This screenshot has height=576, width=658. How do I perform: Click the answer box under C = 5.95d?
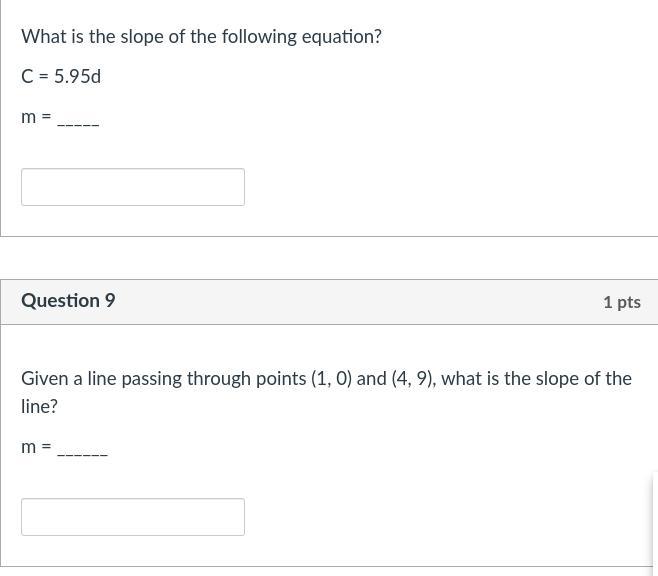tap(132, 187)
